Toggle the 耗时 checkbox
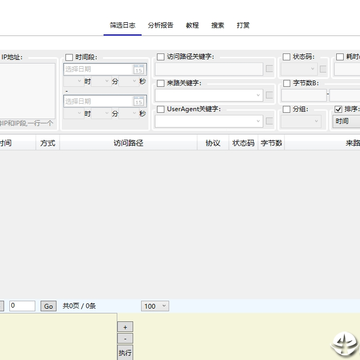 coord(340,57)
